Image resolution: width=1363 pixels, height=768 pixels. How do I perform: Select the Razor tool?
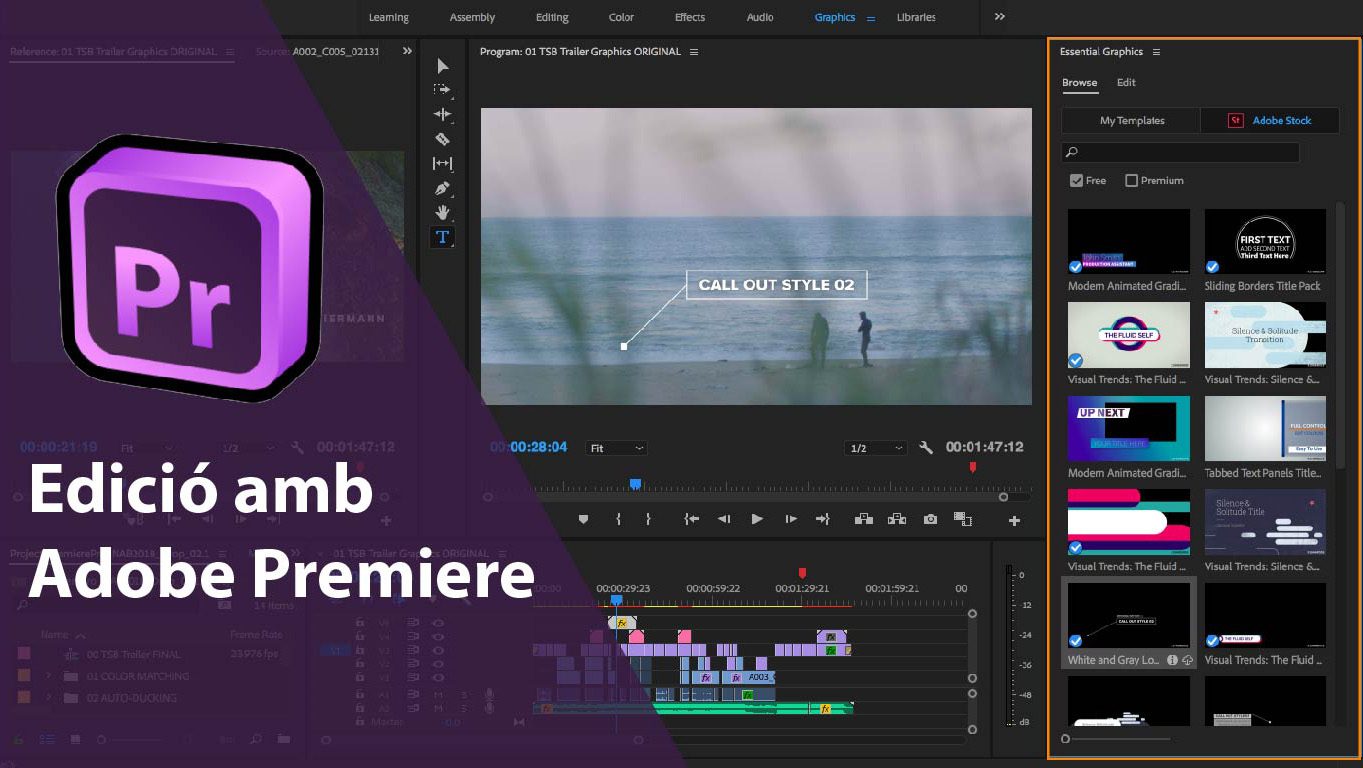[442, 139]
